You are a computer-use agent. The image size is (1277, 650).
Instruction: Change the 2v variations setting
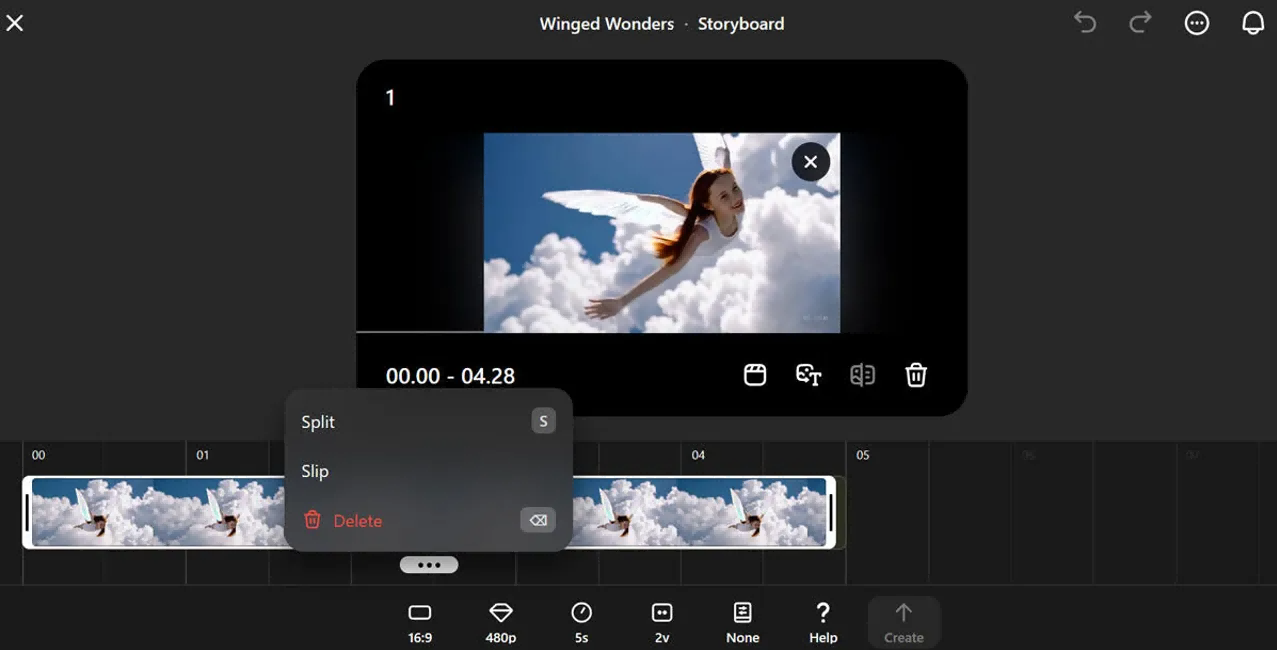pyautogui.click(x=661, y=622)
